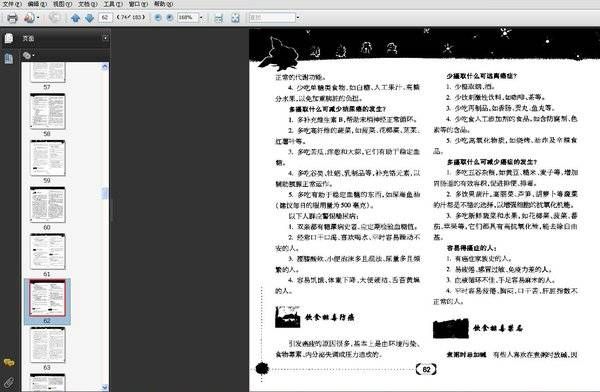Click the Find search text field
Viewport: 600px width, 392px height.
[272, 18]
